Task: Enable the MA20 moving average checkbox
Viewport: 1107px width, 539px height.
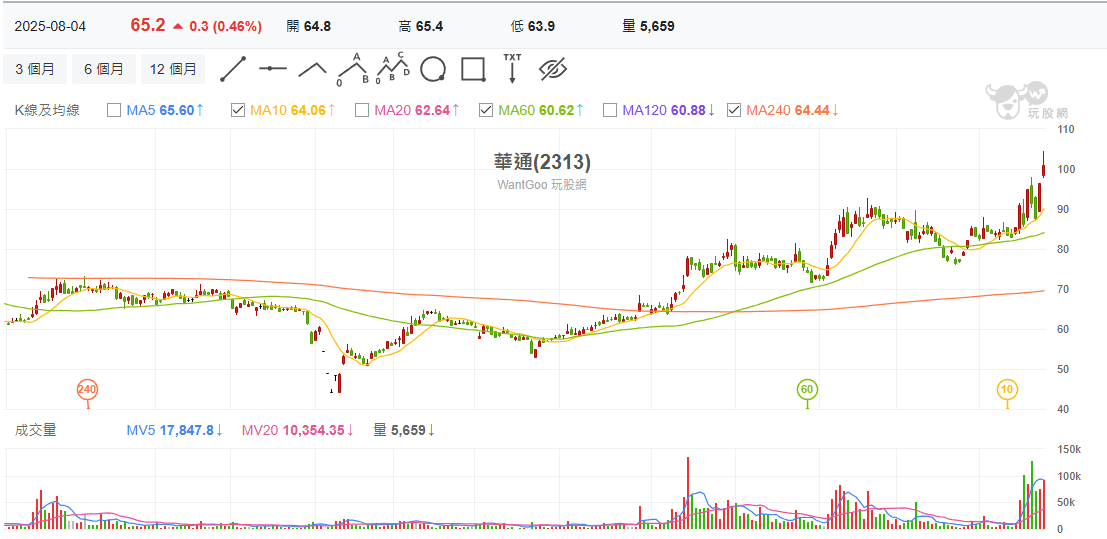Action: pos(361,110)
